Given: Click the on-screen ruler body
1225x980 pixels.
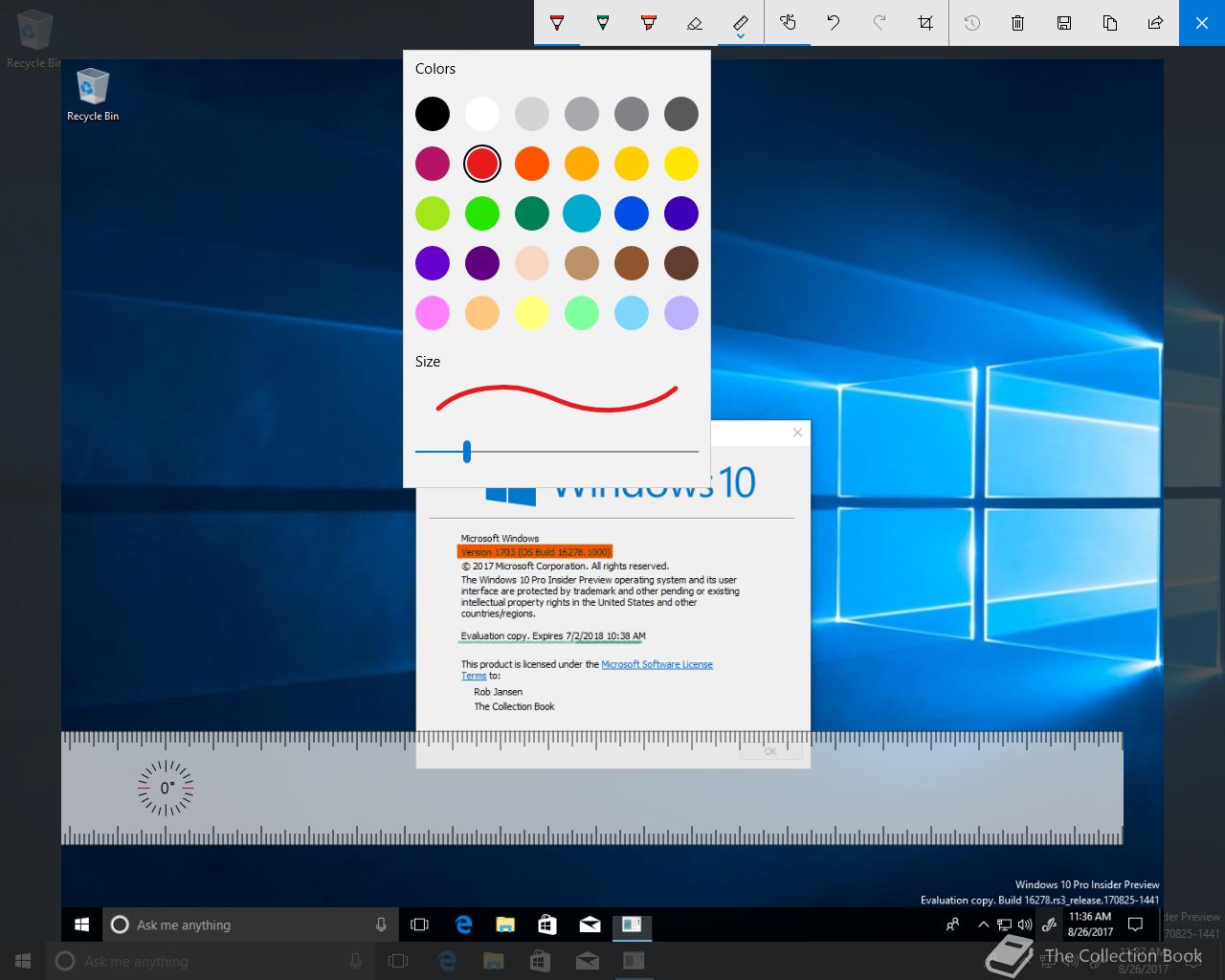Looking at the screenshot, I should click(592, 788).
